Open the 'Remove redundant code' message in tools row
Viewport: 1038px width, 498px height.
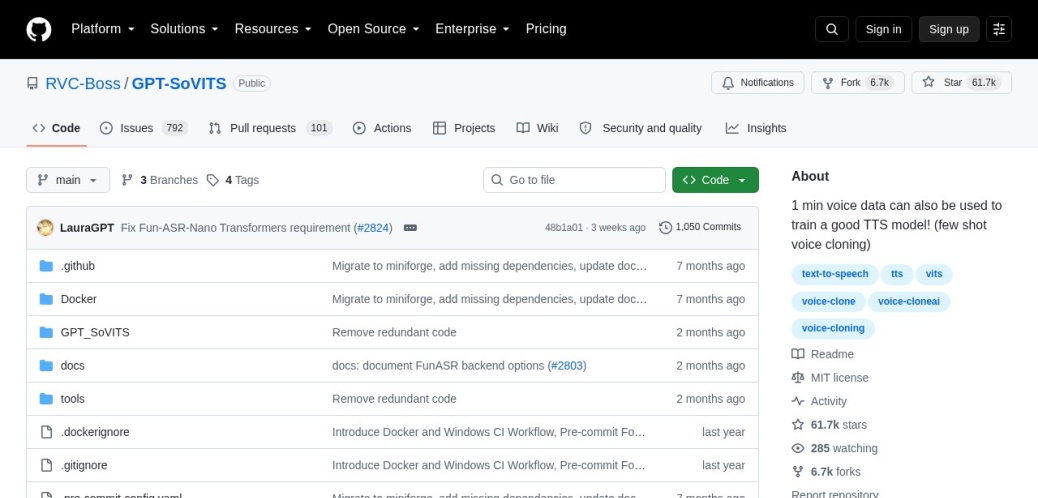click(x=395, y=399)
